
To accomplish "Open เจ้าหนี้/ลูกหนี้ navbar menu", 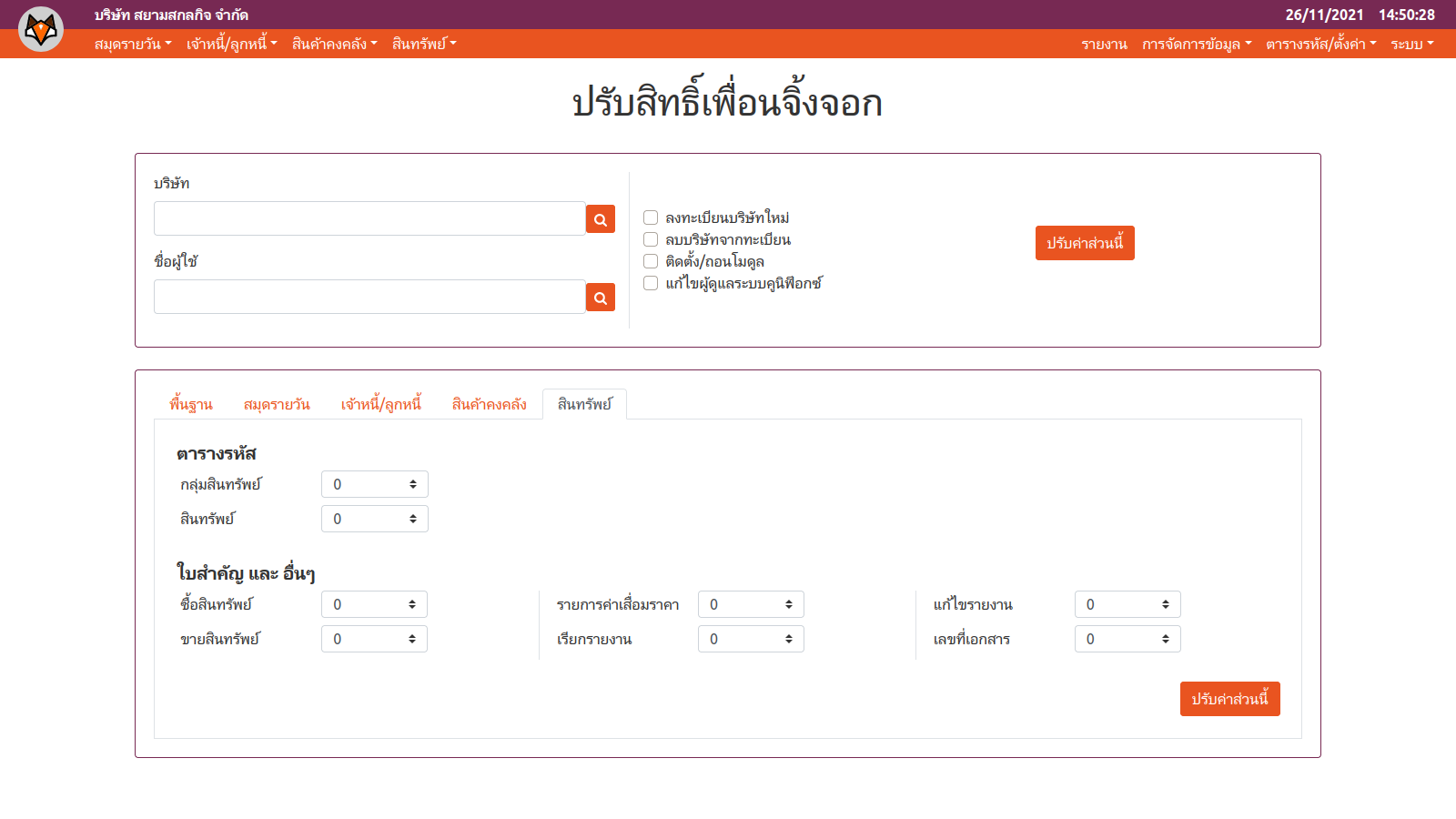I will [232, 44].
